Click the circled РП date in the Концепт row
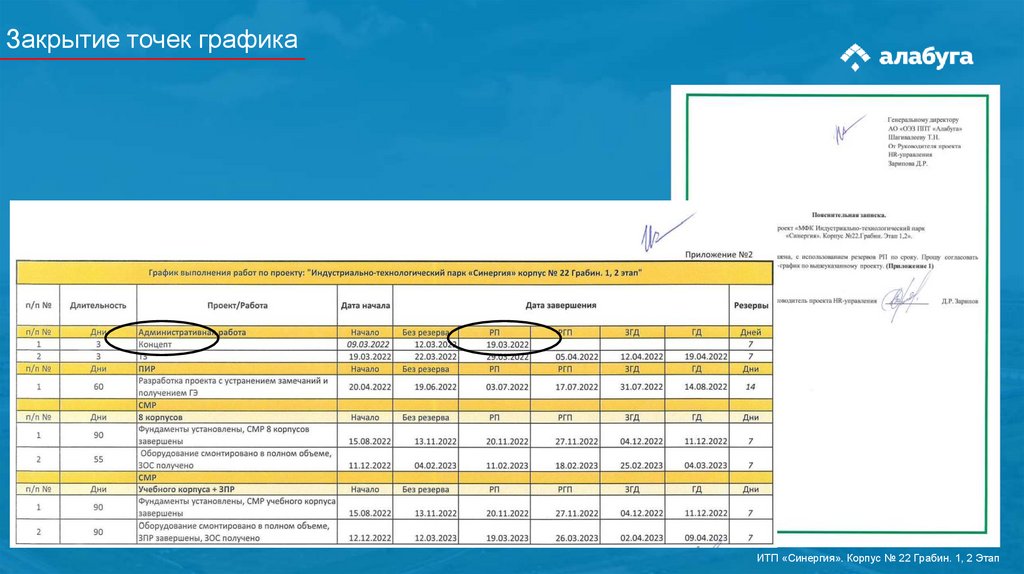 pos(507,345)
